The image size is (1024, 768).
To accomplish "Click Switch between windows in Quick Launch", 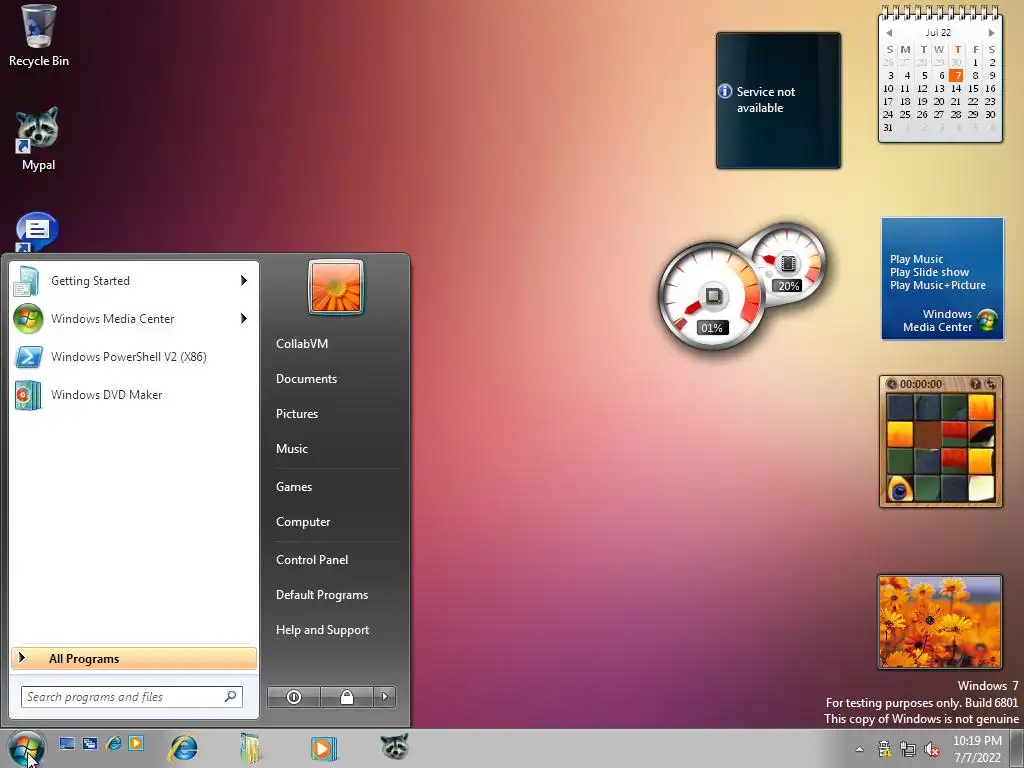I will click(89, 743).
